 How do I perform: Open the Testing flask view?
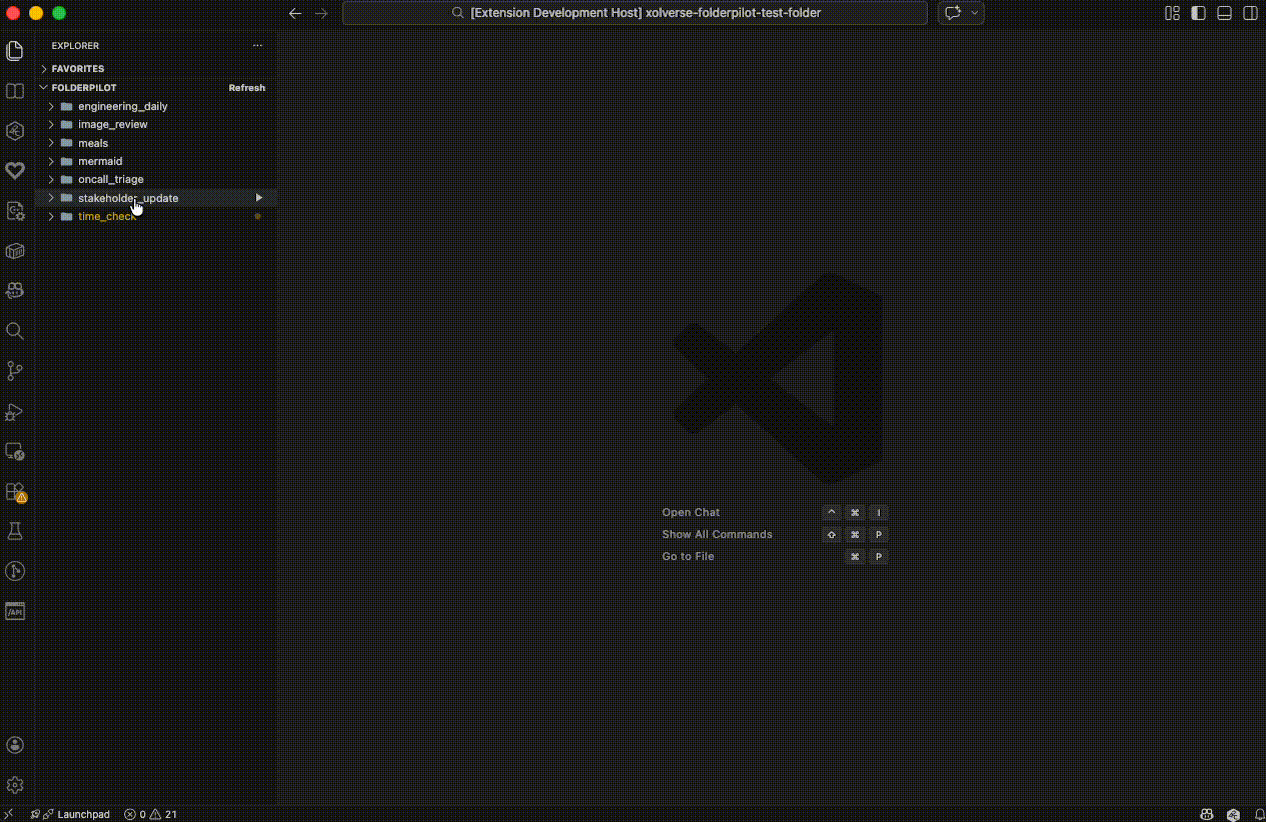pyautogui.click(x=15, y=531)
